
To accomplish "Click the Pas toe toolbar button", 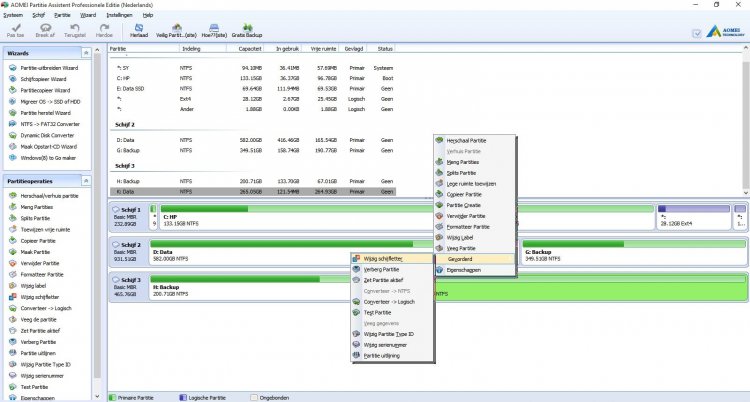I will point(15,31).
